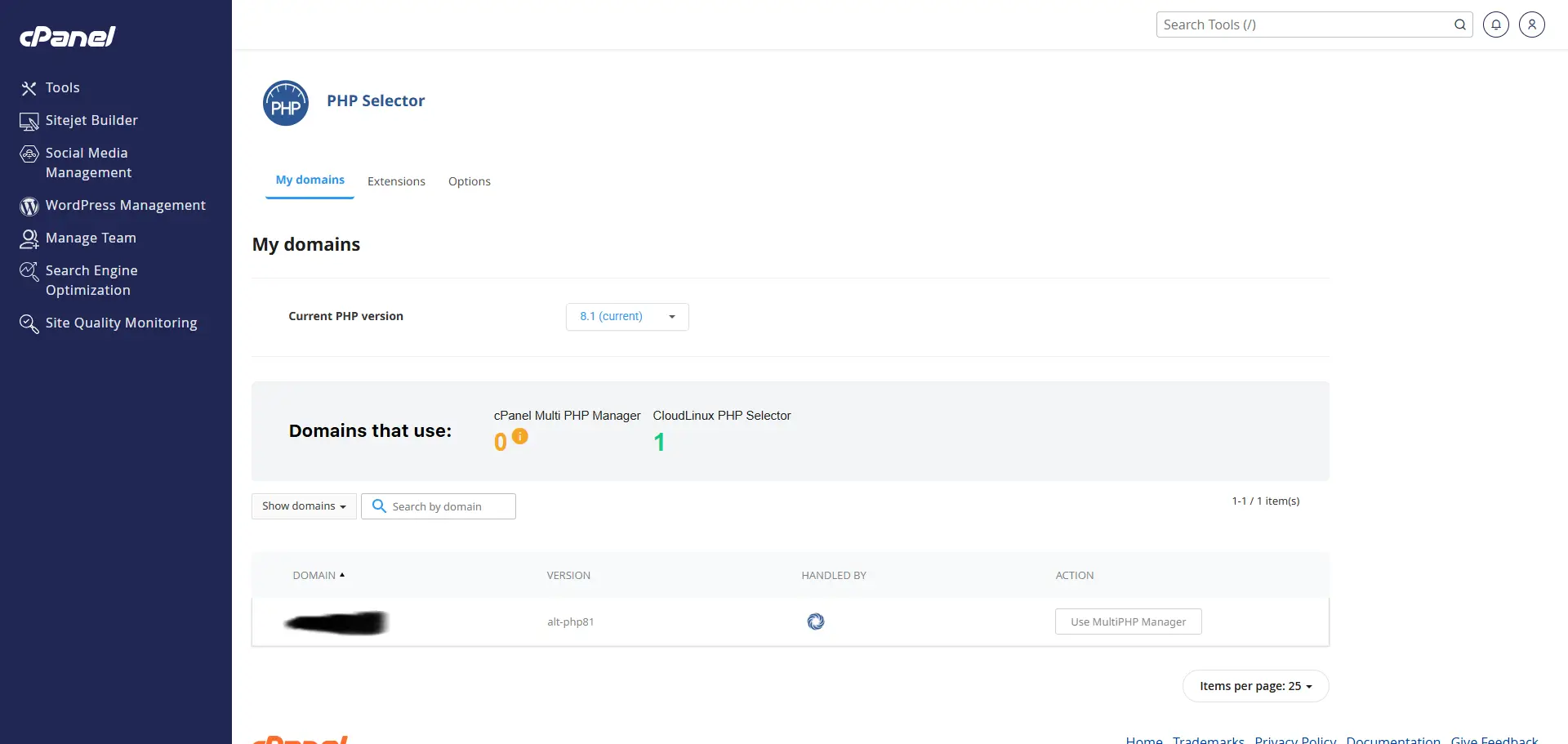Expand the Current PHP version dropdown
The width and height of the screenshot is (1568, 744).
626,317
